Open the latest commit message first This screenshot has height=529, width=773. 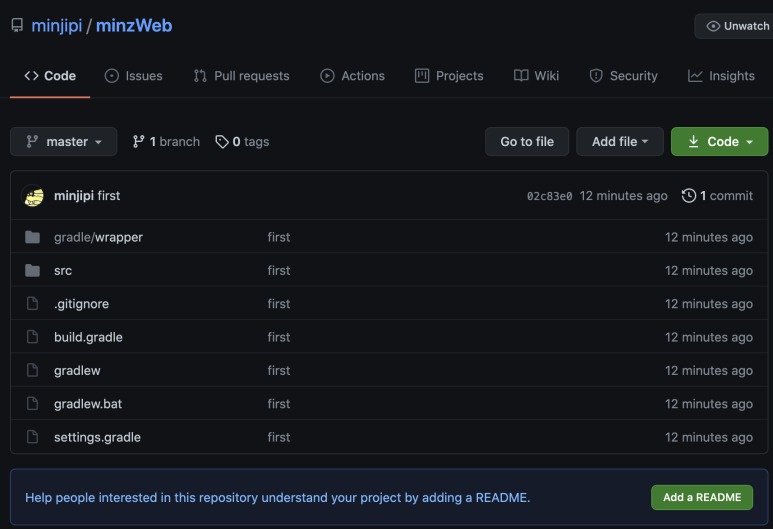[x=109, y=196]
